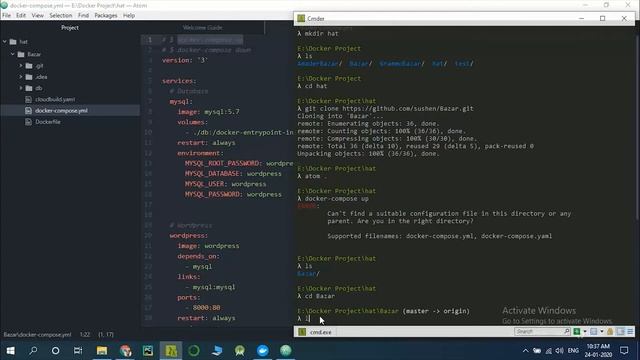The width and height of the screenshot is (640, 360).
Task: Click the Bazar folder icon
Action: point(21,54)
